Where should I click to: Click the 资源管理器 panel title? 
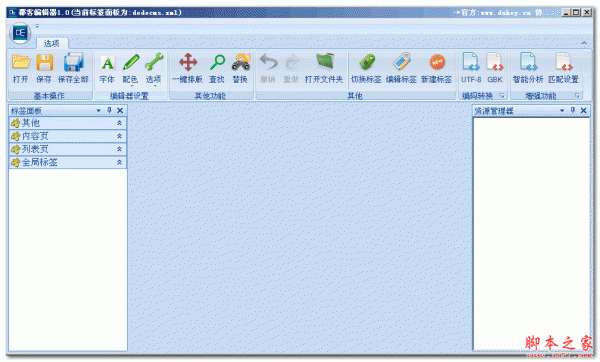pyautogui.click(x=494, y=111)
